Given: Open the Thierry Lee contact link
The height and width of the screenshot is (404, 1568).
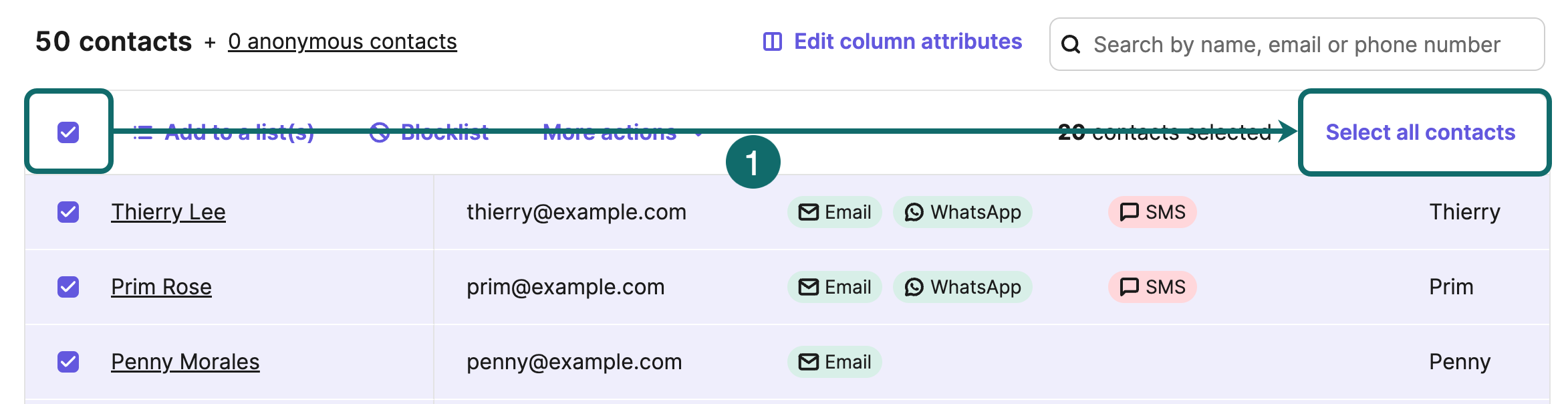Looking at the screenshot, I should coord(168,212).
